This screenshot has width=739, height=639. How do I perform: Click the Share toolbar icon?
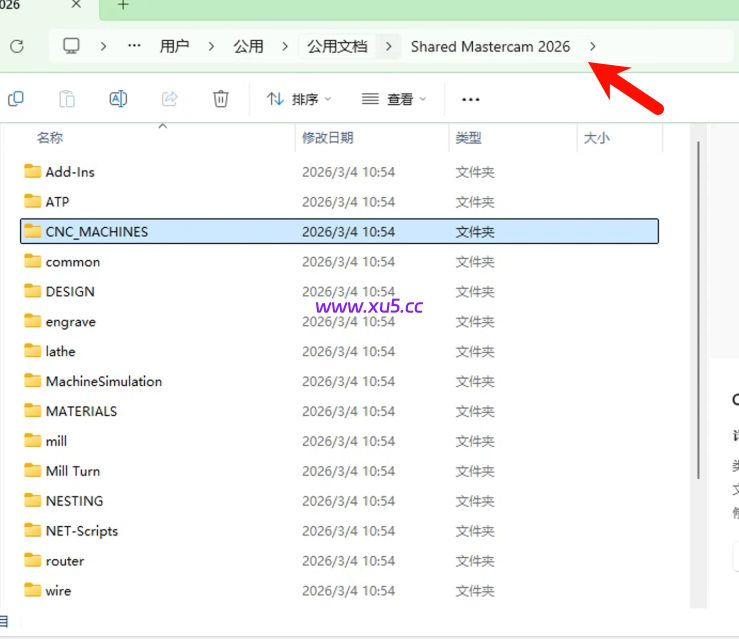(170, 99)
